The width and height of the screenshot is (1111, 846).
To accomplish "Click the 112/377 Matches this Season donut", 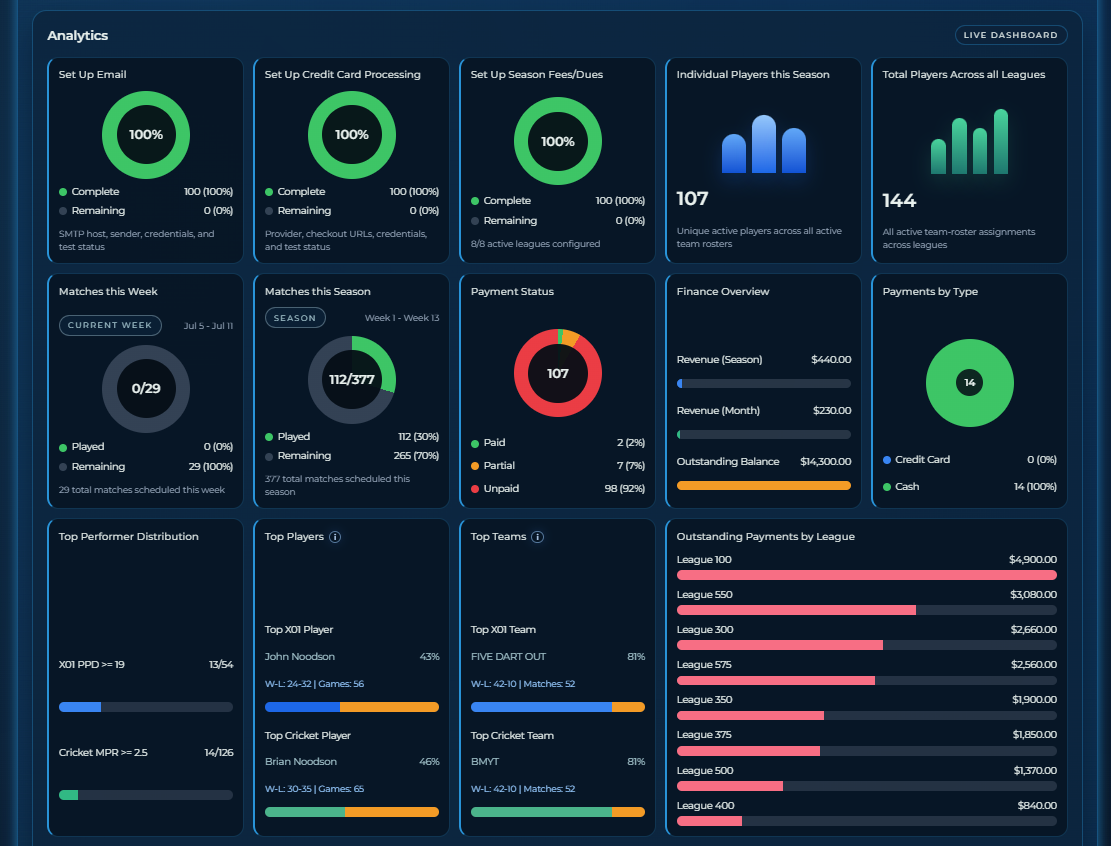I will point(351,380).
